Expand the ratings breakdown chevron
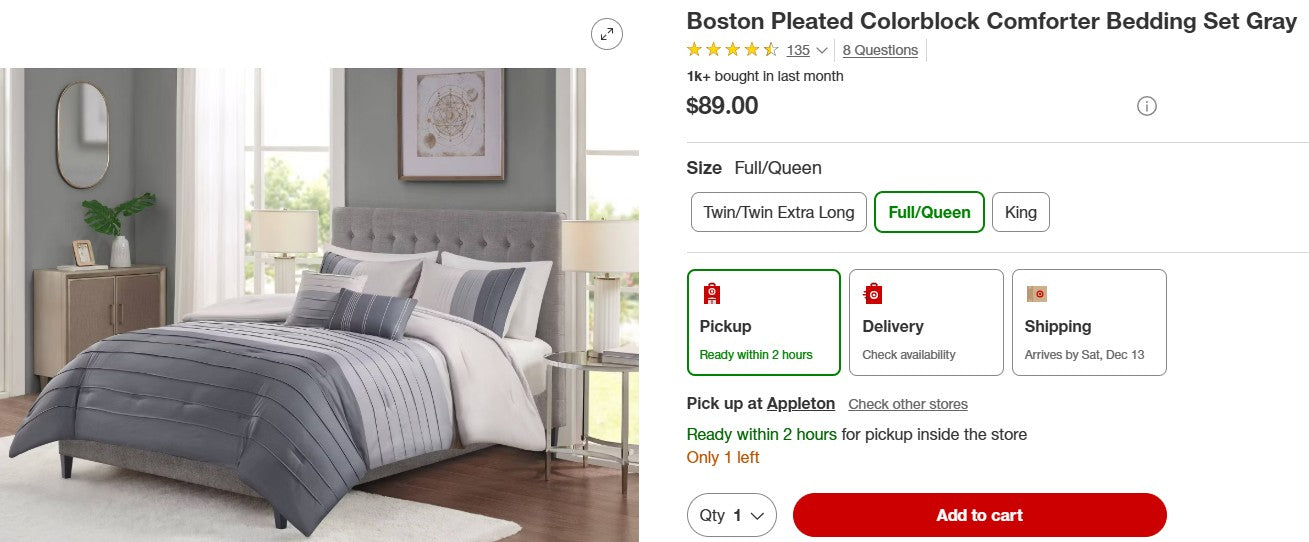Screen dimensions: 1309x542 pyautogui.click(x=822, y=50)
